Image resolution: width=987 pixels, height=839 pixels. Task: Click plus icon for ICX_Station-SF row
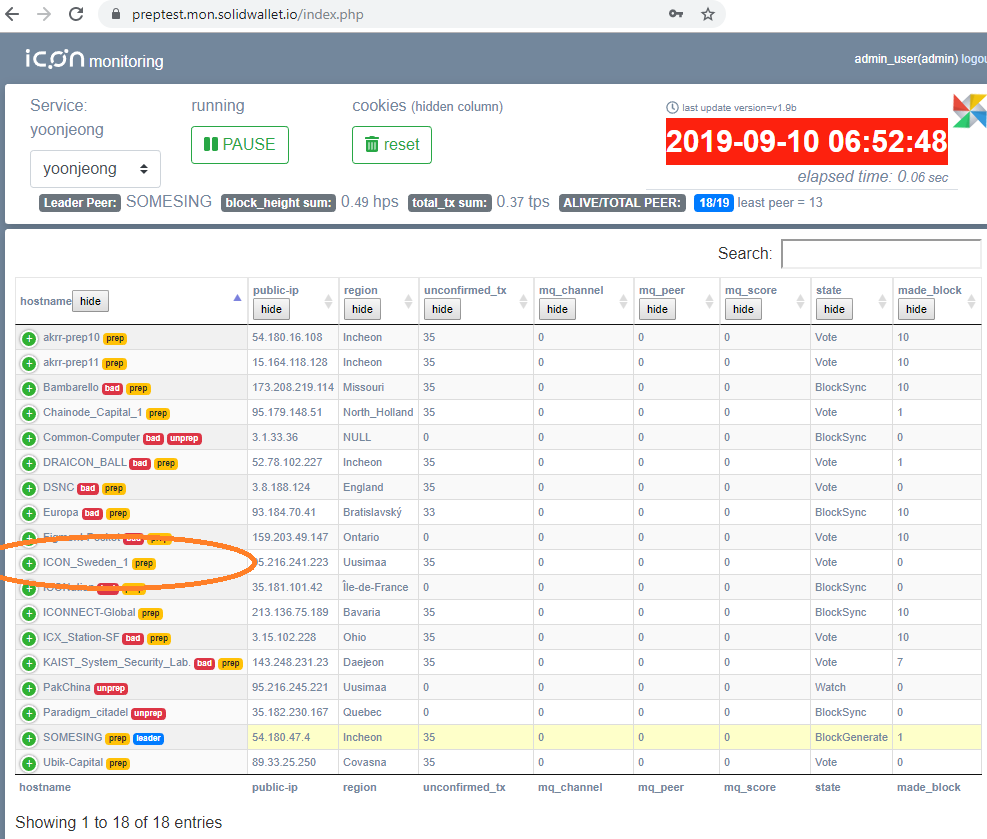(x=29, y=638)
